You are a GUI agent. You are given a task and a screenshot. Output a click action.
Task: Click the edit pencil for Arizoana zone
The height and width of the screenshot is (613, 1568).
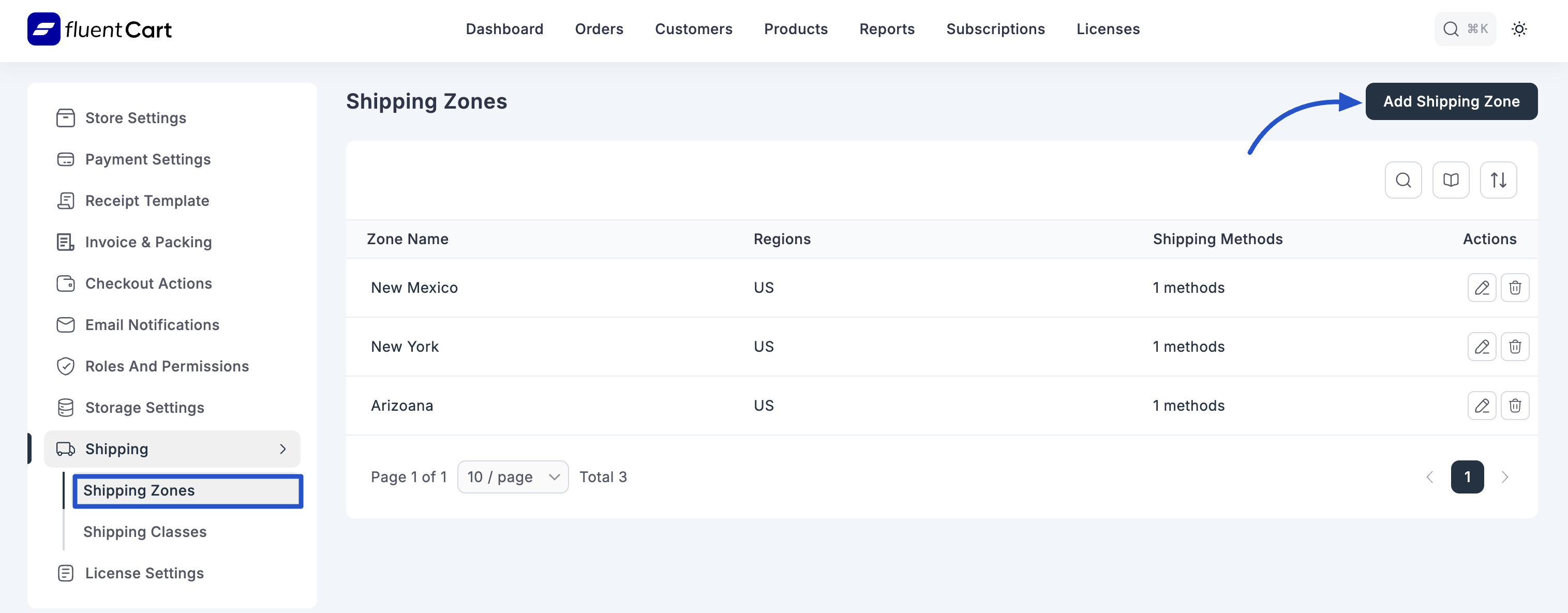pos(1482,406)
